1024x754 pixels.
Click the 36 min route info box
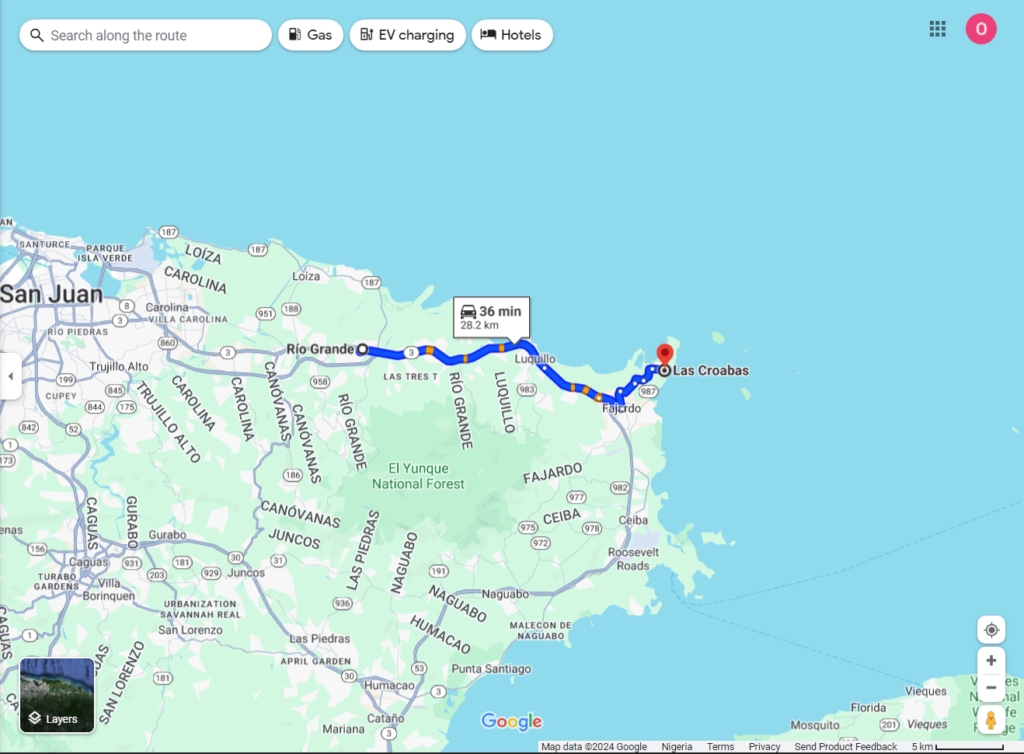490,317
